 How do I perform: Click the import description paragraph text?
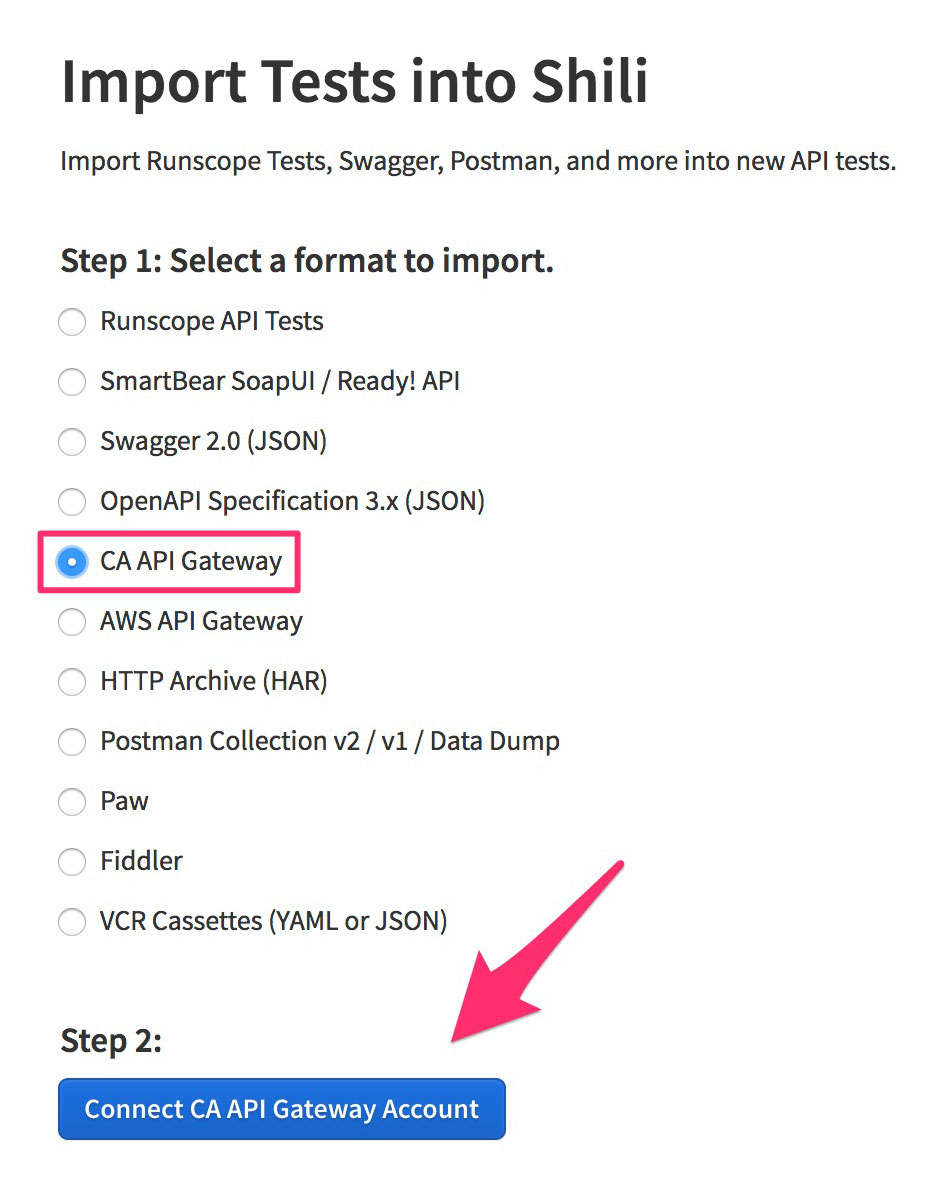point(478,161)
